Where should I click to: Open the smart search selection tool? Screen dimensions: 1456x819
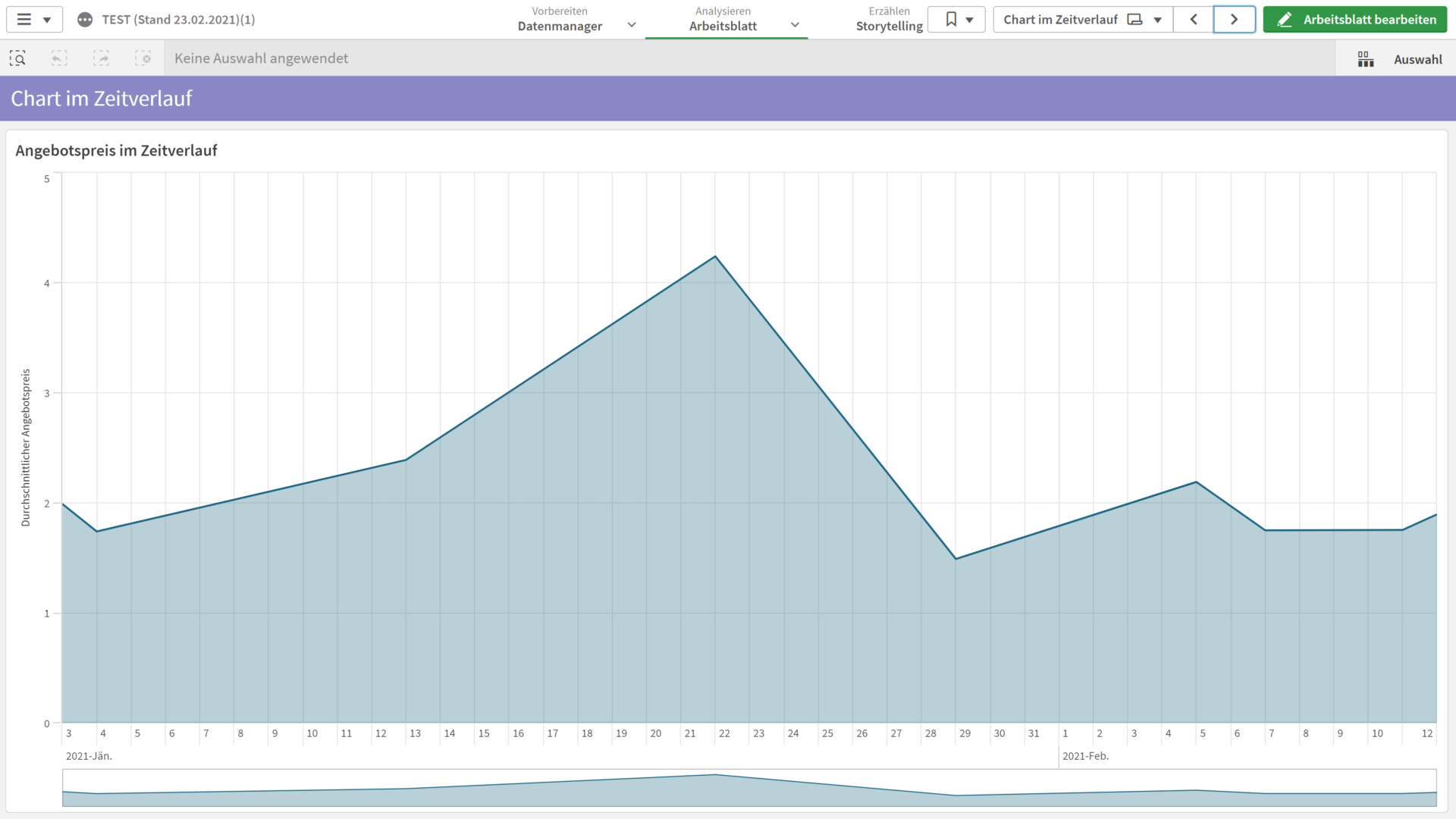17,58
